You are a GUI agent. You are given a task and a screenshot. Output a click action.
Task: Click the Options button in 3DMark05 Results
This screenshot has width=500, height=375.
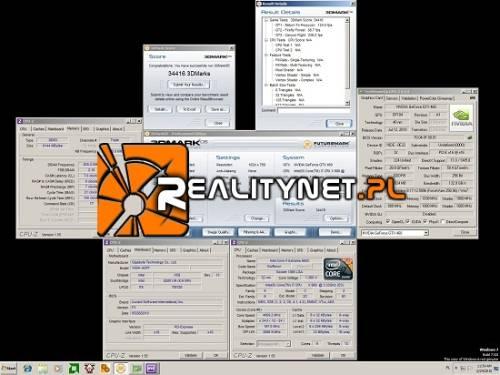336,218
